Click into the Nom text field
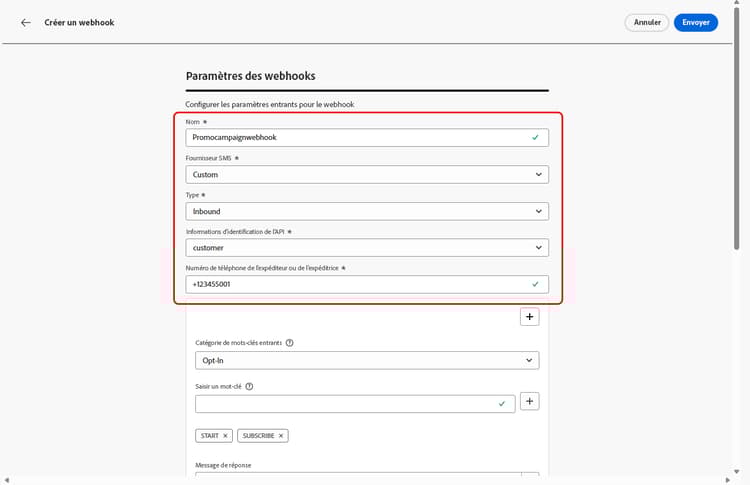The width and height of the screenshot is (750, 485). (x=355, y=138)
